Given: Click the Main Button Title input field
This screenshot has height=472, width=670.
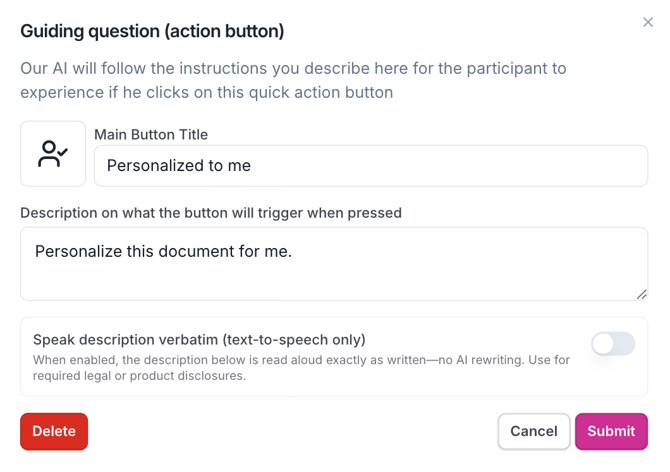Looking at the screenshot, I should click(x=371, y=166).
